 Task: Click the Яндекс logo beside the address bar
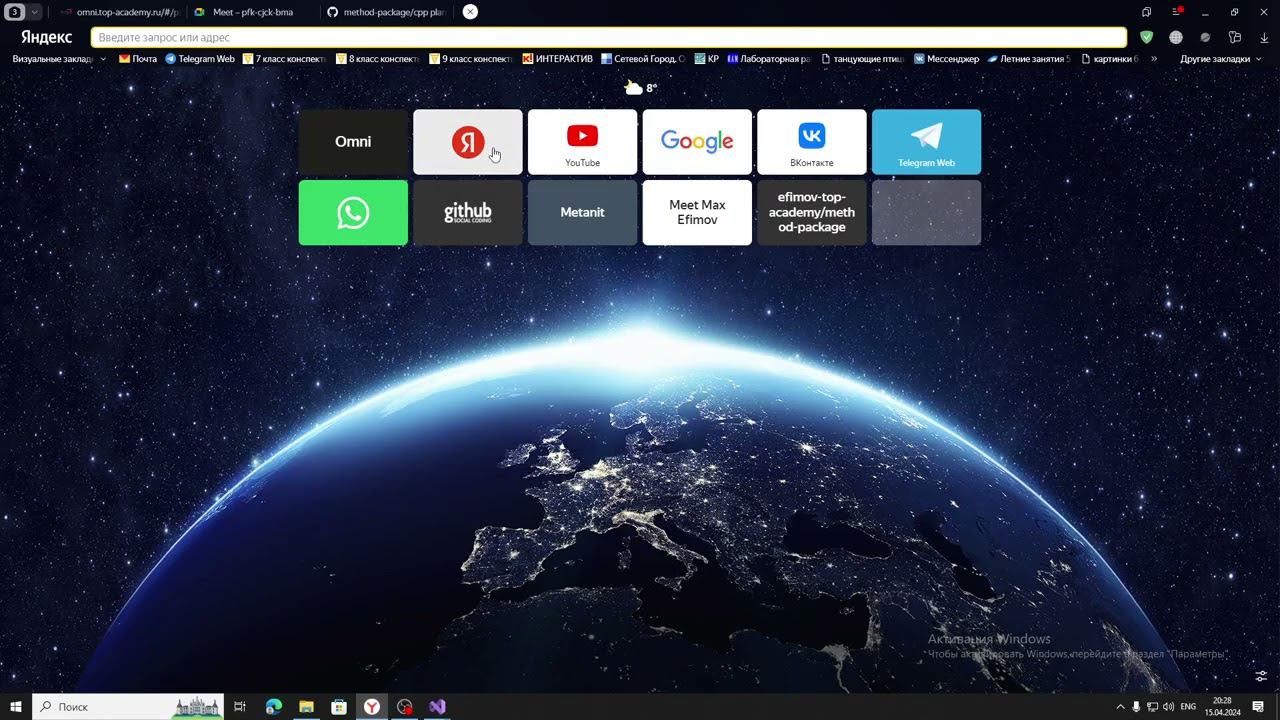tap(46, 37)
